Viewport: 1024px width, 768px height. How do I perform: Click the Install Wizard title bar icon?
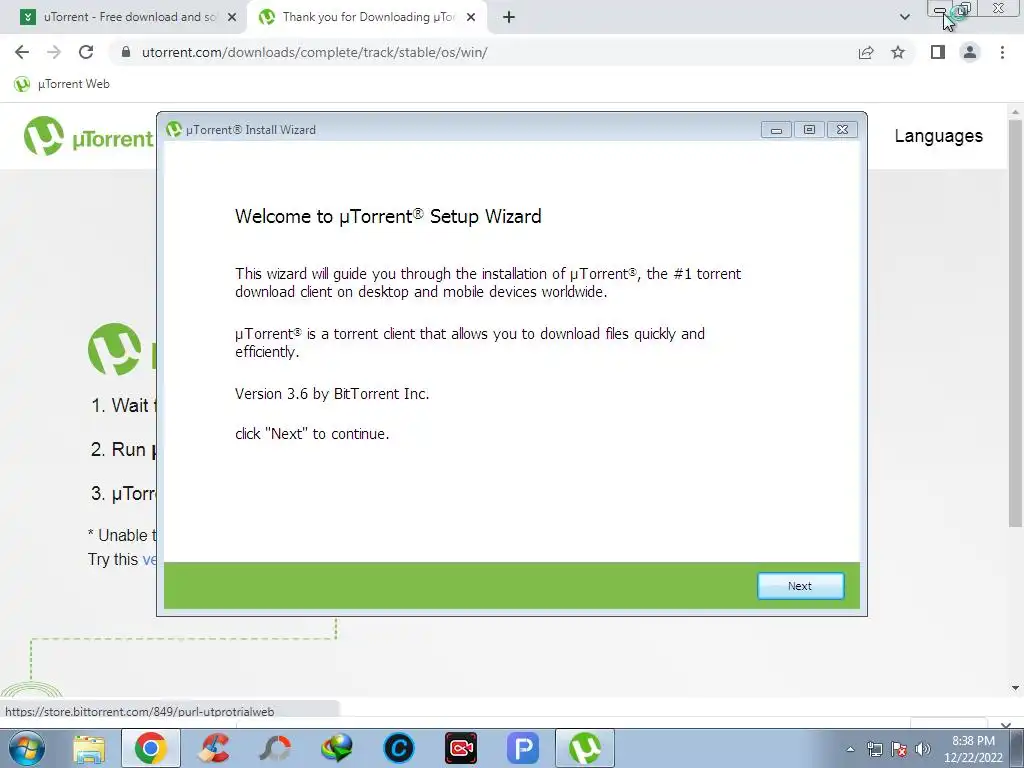point(174,129)
